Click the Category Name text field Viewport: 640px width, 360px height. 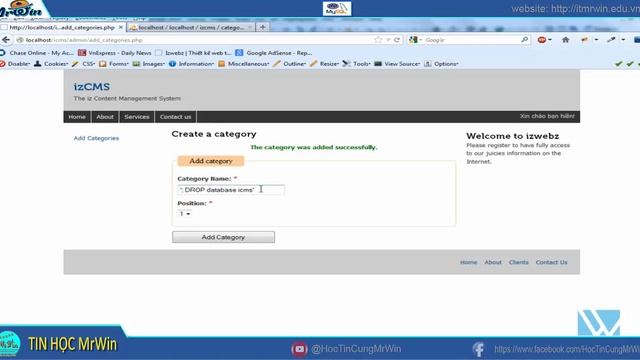[x=231, y=190]
